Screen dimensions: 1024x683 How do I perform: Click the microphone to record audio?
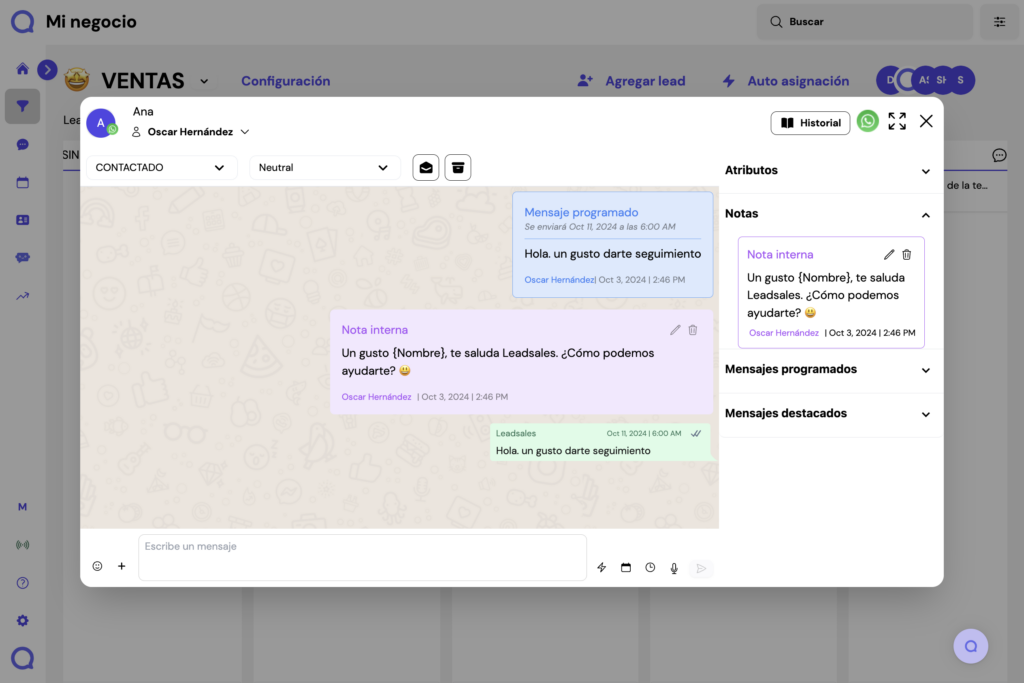click(x=674, y=567)
